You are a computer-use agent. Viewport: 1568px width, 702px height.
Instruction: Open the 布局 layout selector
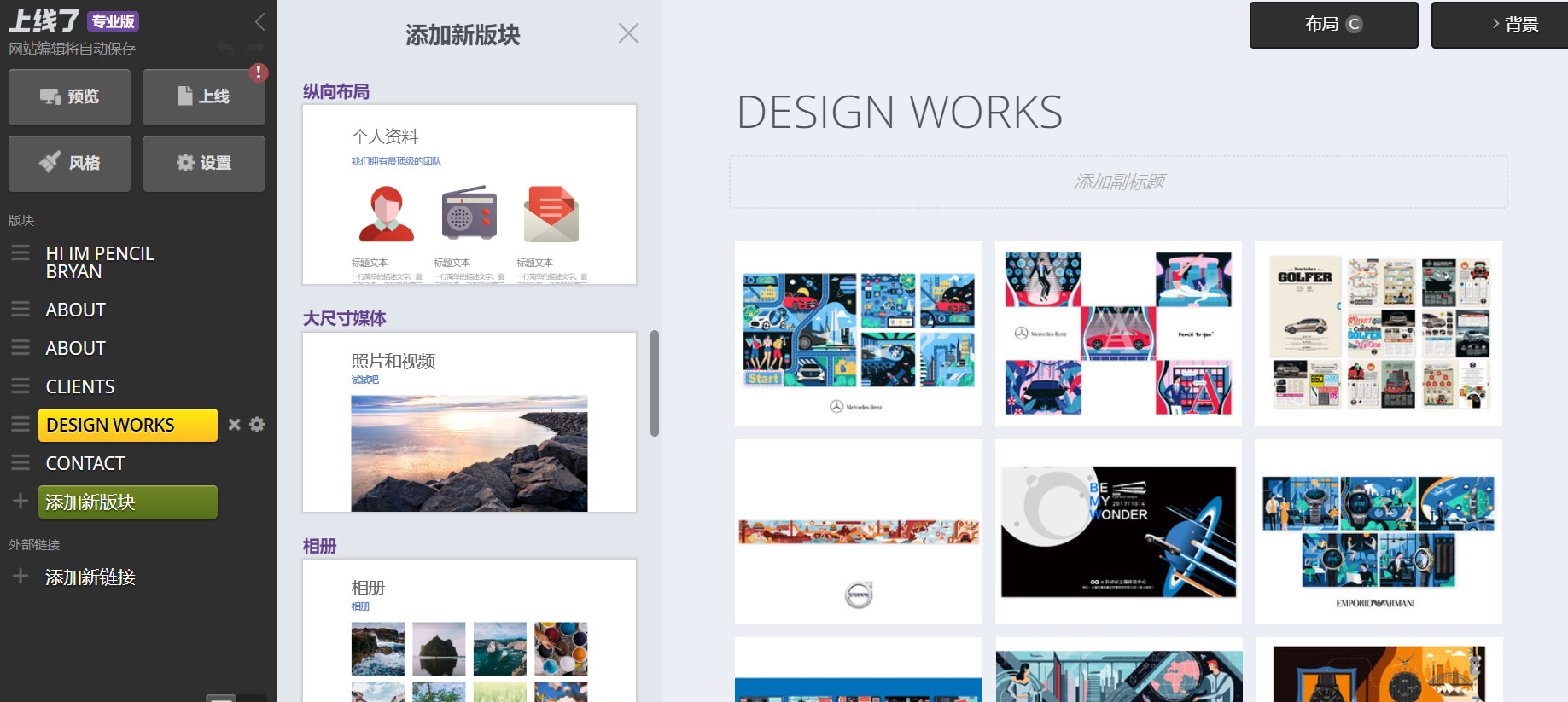(1333, 25)
